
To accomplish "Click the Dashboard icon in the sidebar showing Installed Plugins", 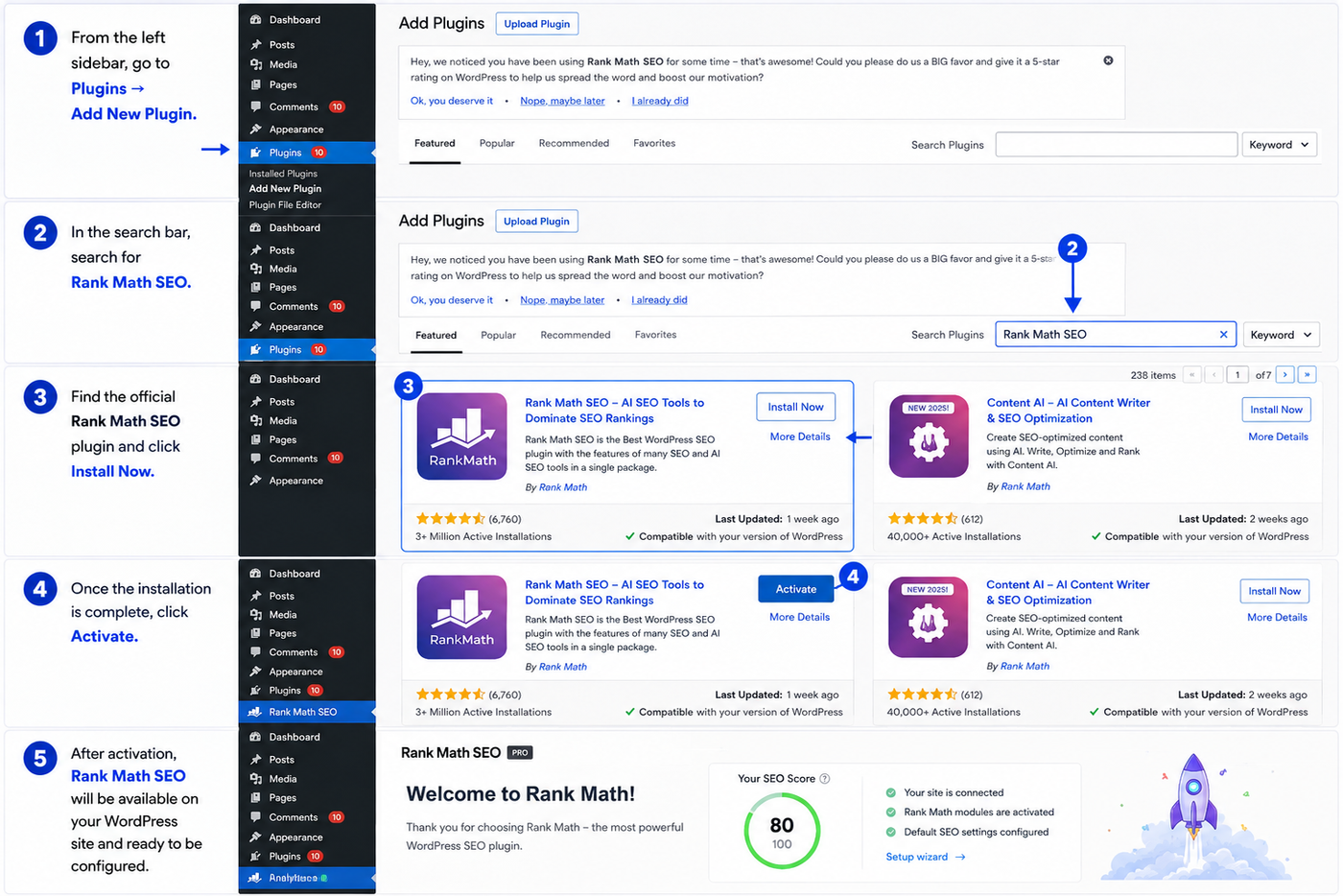I will pyautogui.click(x=255, y=20).
